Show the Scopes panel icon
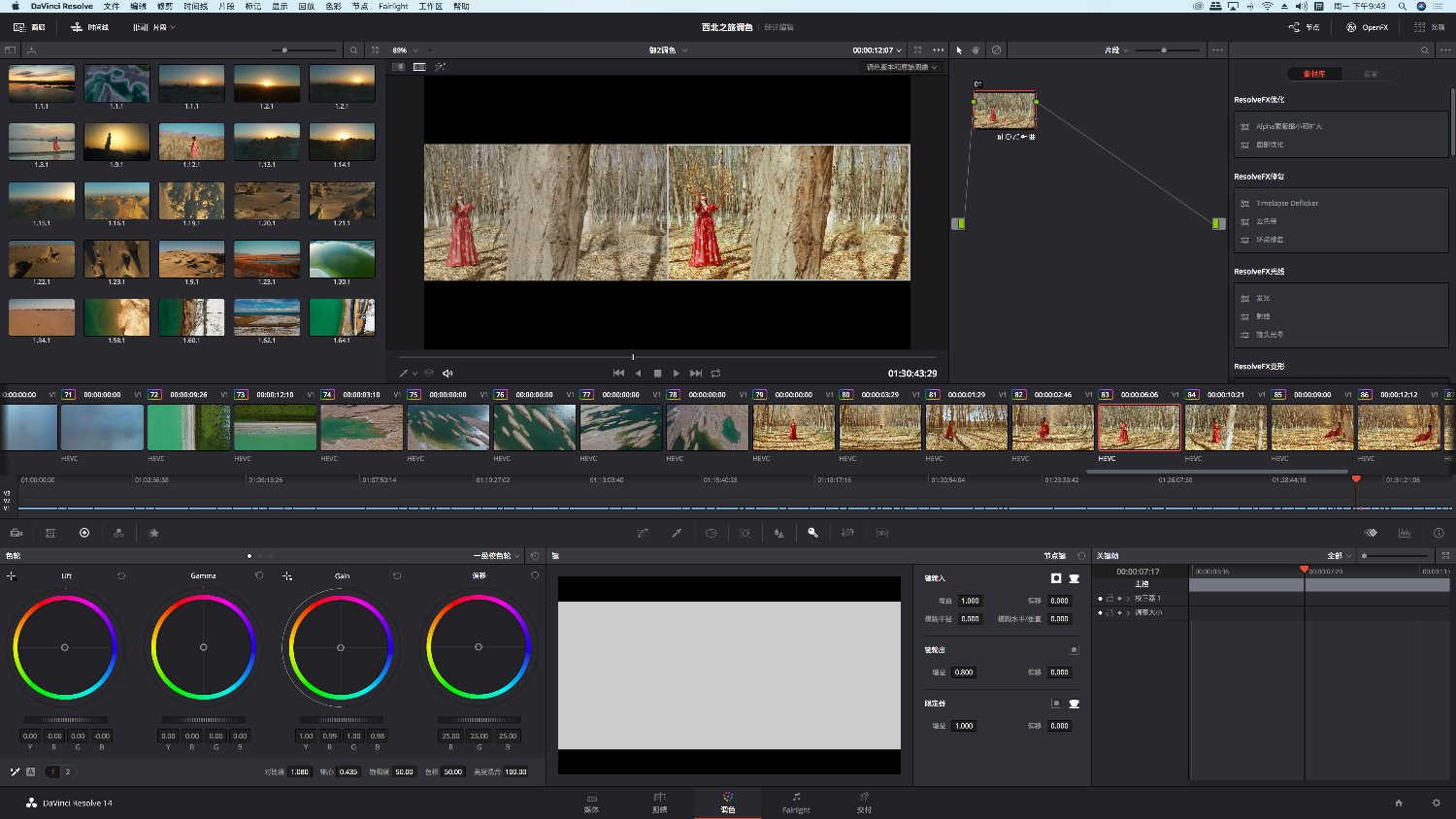1456x819 pixels. [1405, 533]
